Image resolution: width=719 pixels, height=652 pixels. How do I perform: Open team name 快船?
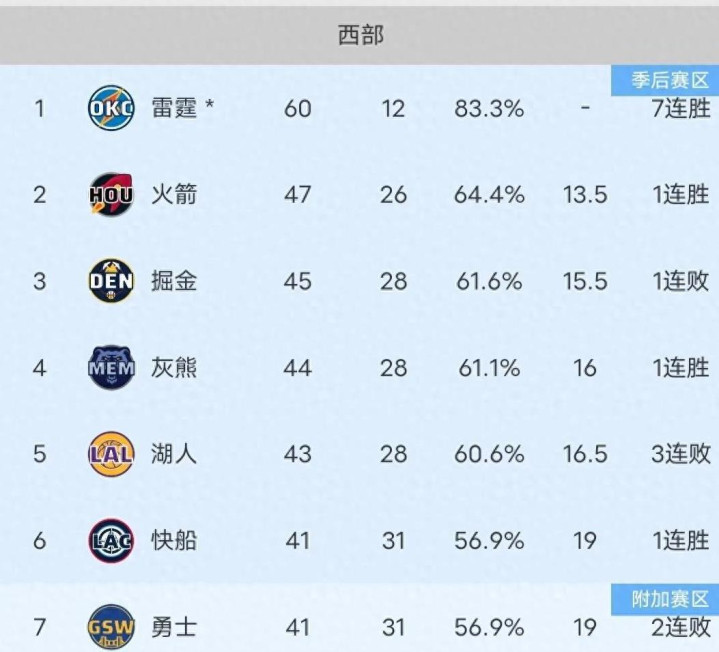pyautogui.click(x=174, y=541)
